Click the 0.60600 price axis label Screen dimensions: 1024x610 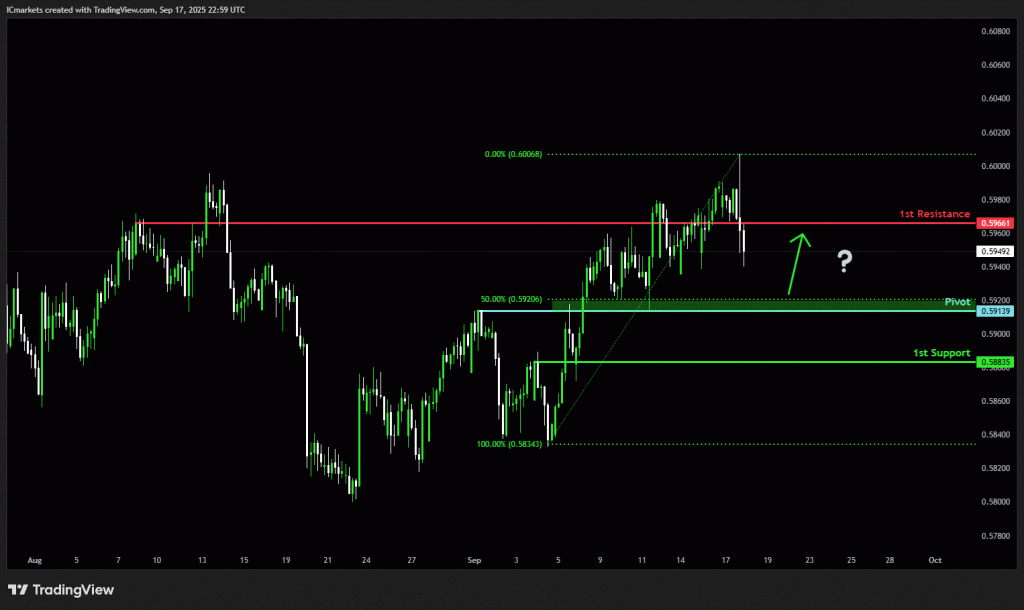click(x=995, y=65)
